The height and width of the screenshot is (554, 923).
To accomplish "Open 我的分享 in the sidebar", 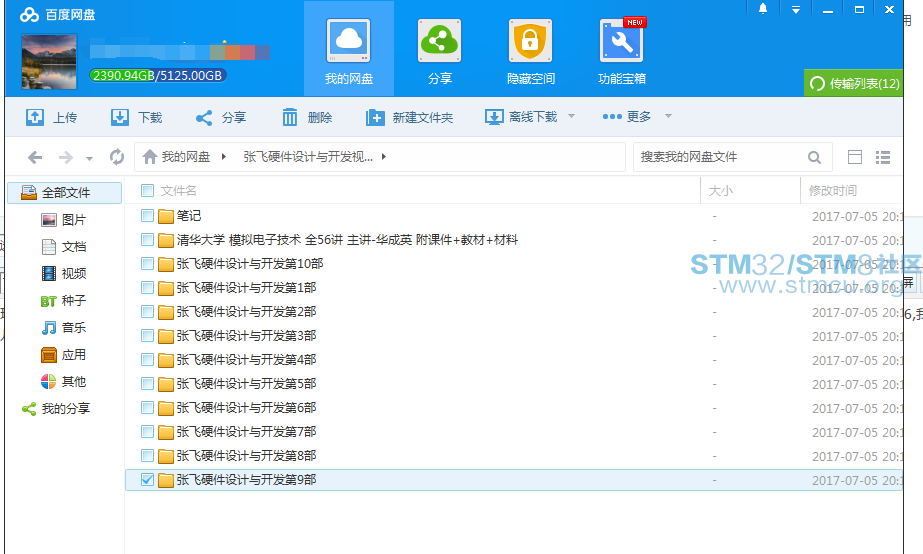I will point(56,409).
